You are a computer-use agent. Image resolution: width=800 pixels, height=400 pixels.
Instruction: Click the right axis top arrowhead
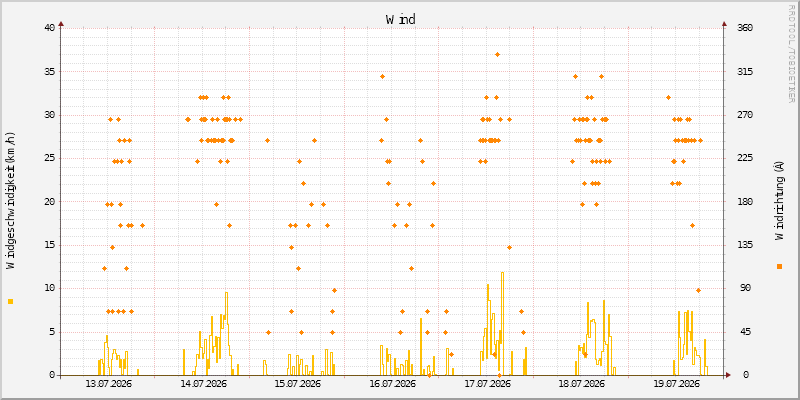coord(724,23)
